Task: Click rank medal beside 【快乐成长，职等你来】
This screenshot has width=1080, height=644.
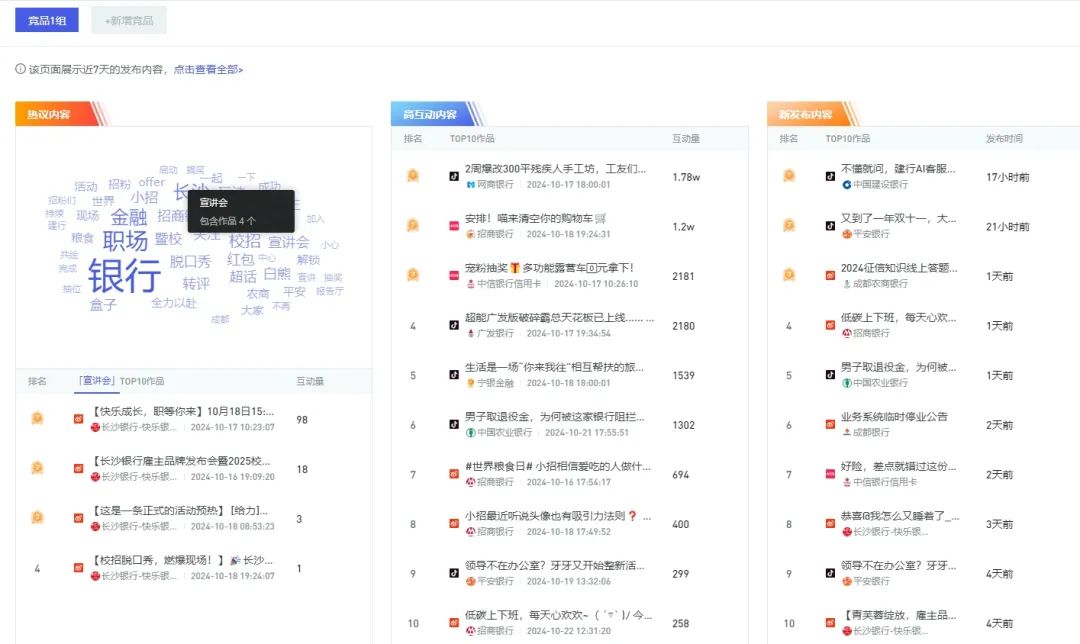Action: coord(37,418)
